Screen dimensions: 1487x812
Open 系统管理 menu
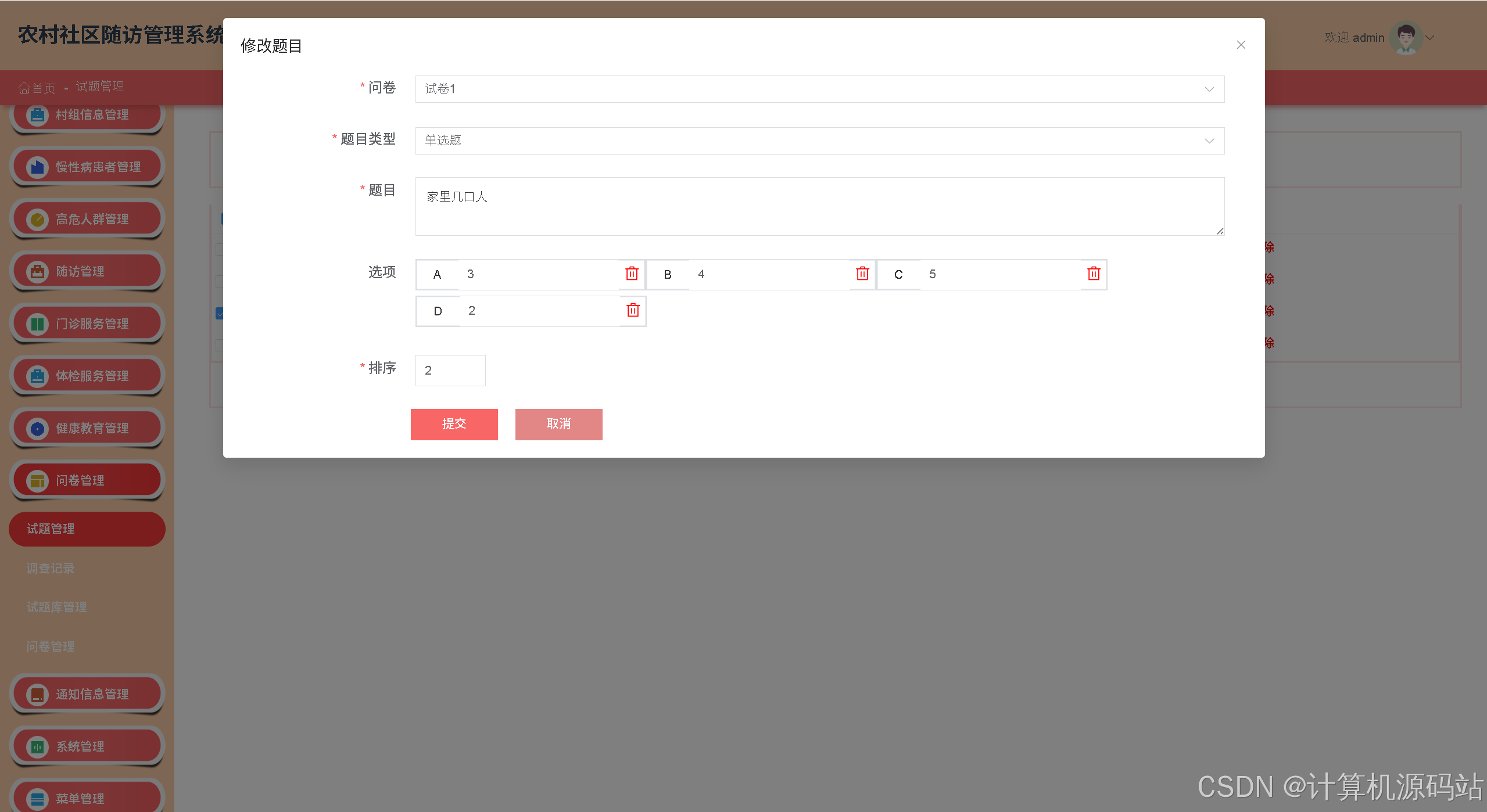pyautogui.click(x=87, y=747)
